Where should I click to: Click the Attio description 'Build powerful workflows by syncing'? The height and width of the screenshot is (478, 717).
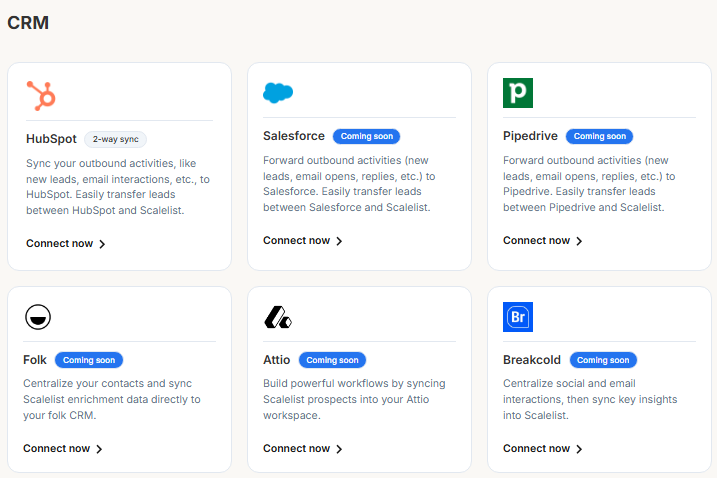354,399
